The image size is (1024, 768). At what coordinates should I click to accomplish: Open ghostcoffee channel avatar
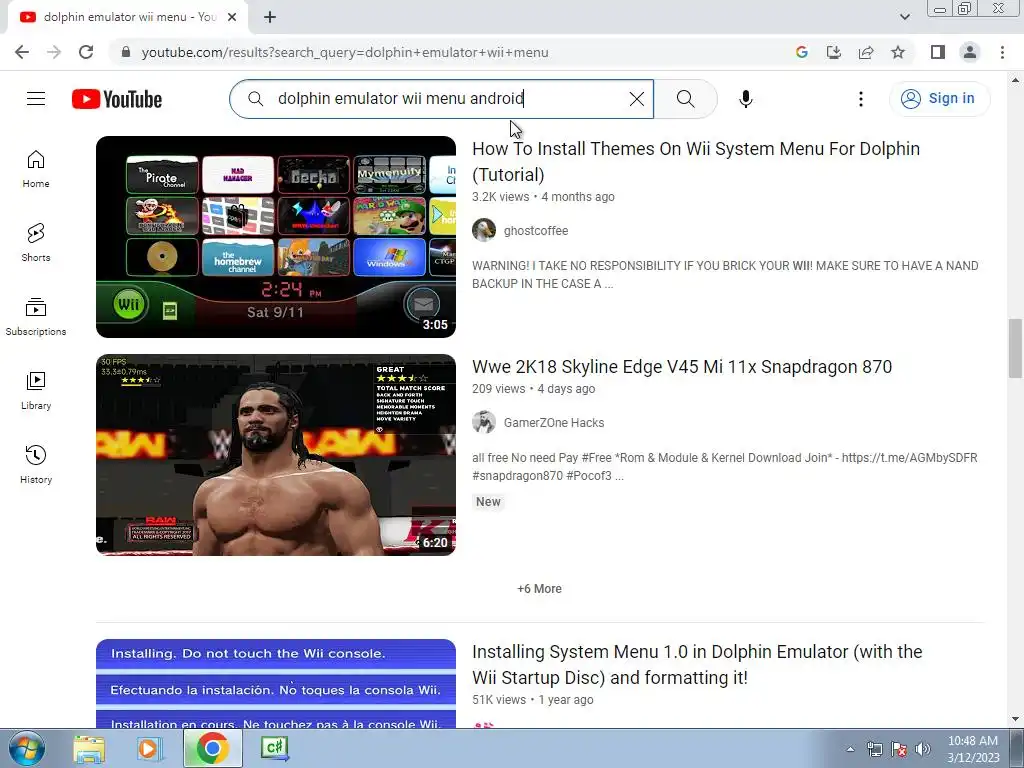click(484, 230)
